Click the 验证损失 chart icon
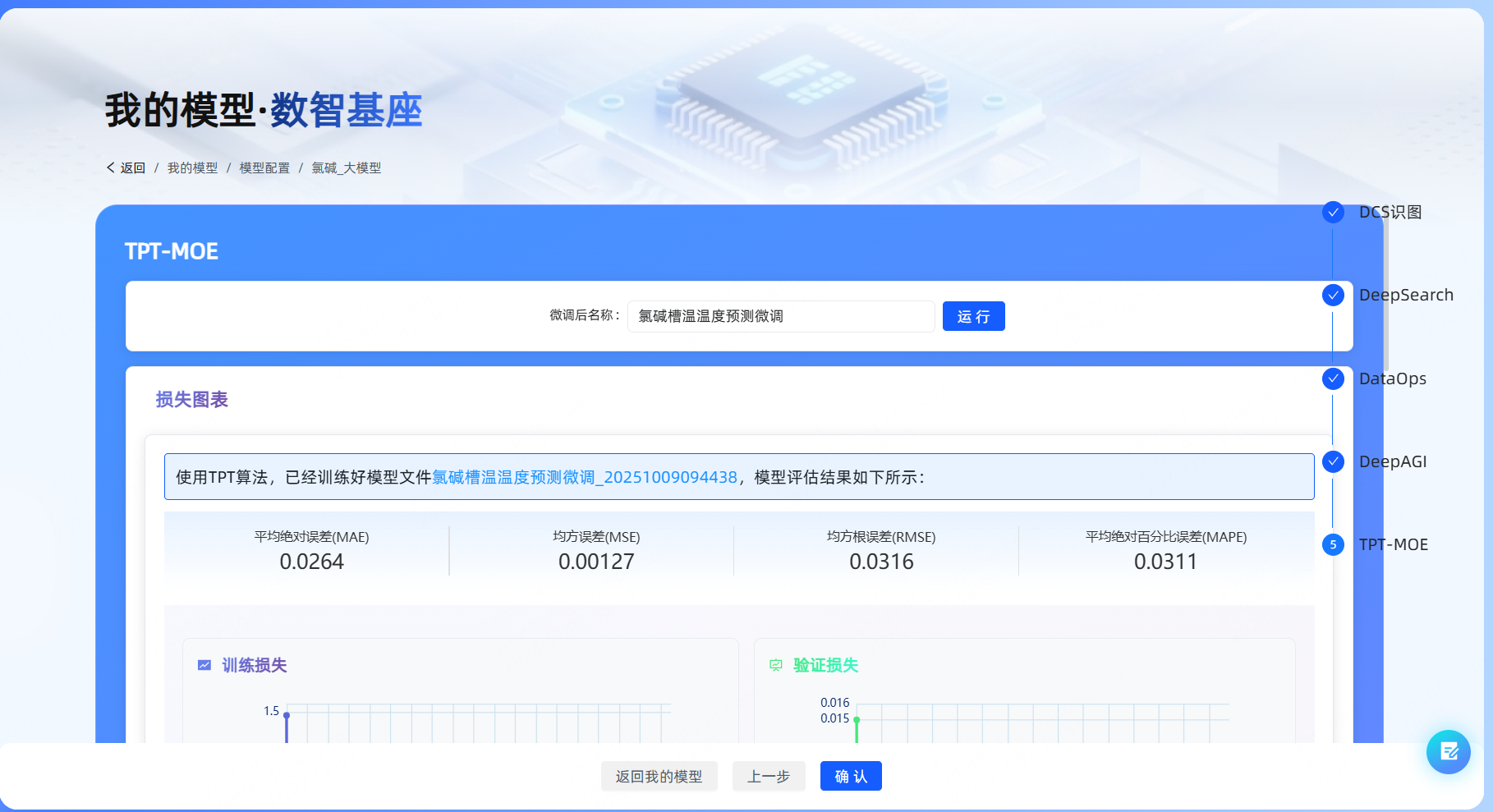The width and height of the screenshot is (1493, 812). (x=776, y=665)
